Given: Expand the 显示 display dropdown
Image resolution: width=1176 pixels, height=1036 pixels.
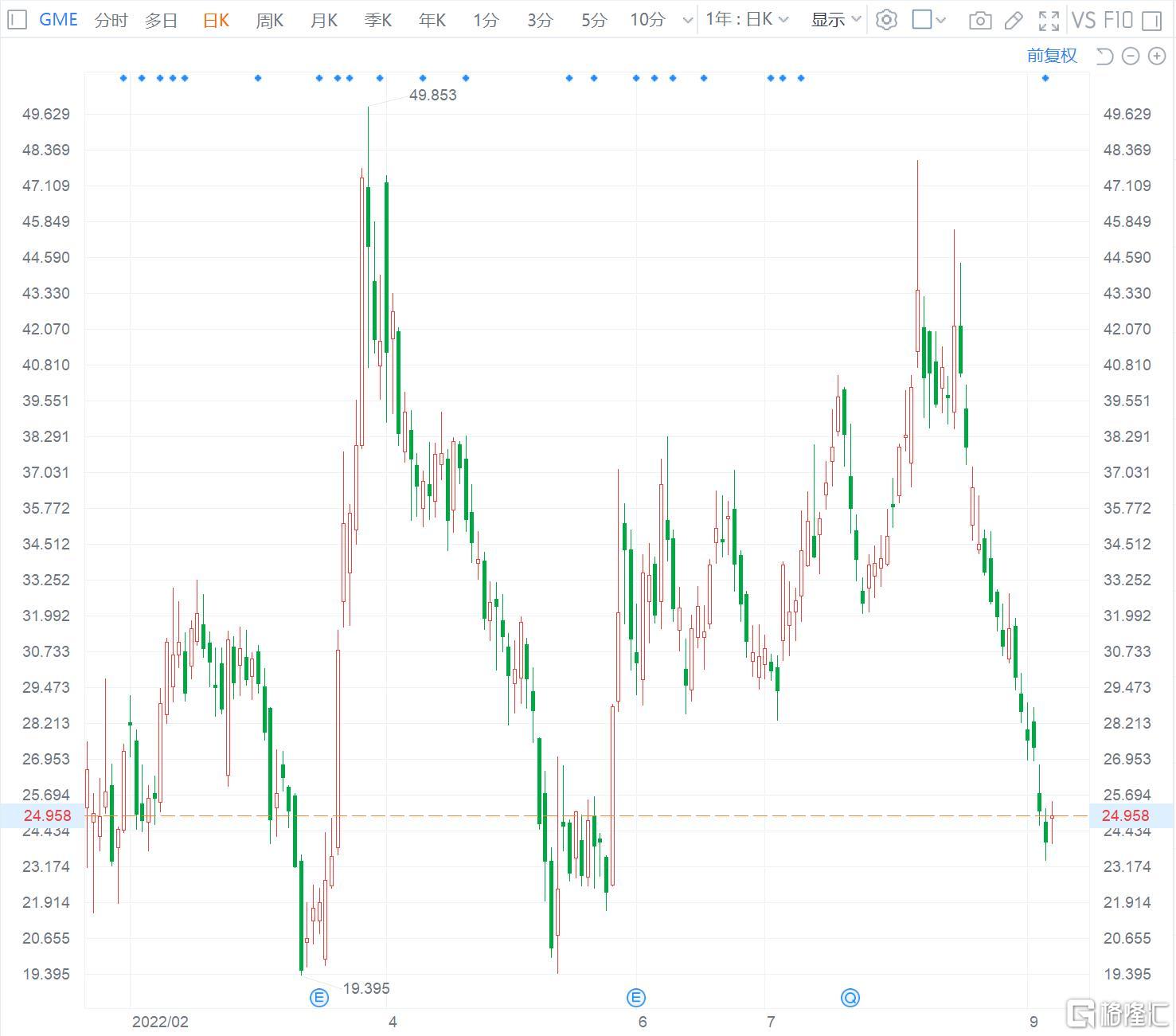Looking at the screenshot, I should pyautogui.click(x=835, y=20).
